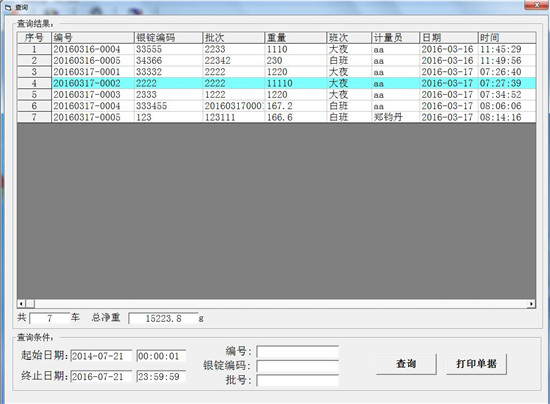Image resolution: width=550 pixels, height=404 pixels.
Task: Click the 终止日期 date field
Action: [x=101, y=377]
